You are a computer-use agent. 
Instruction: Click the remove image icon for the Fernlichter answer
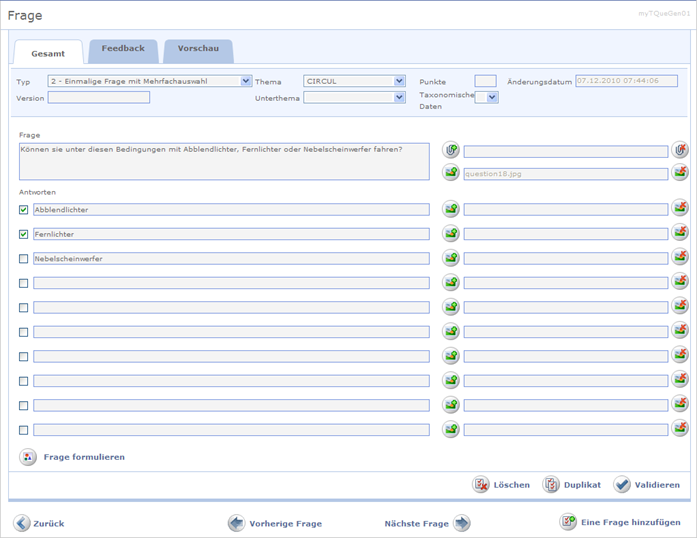[x=680, y=233]
